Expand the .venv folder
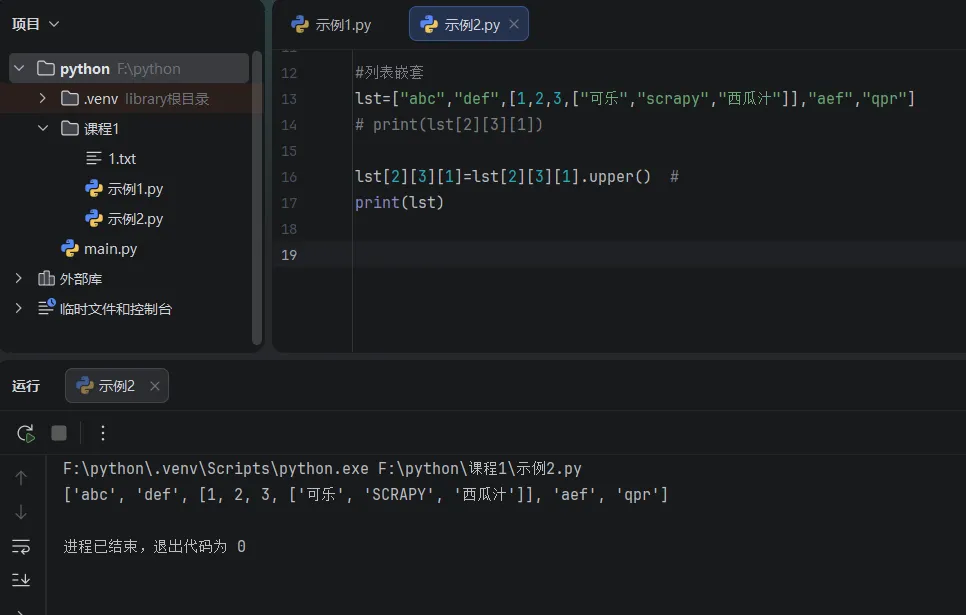This screenshot has width=966, height=615. pyautogui.click(x=43, y=99)
